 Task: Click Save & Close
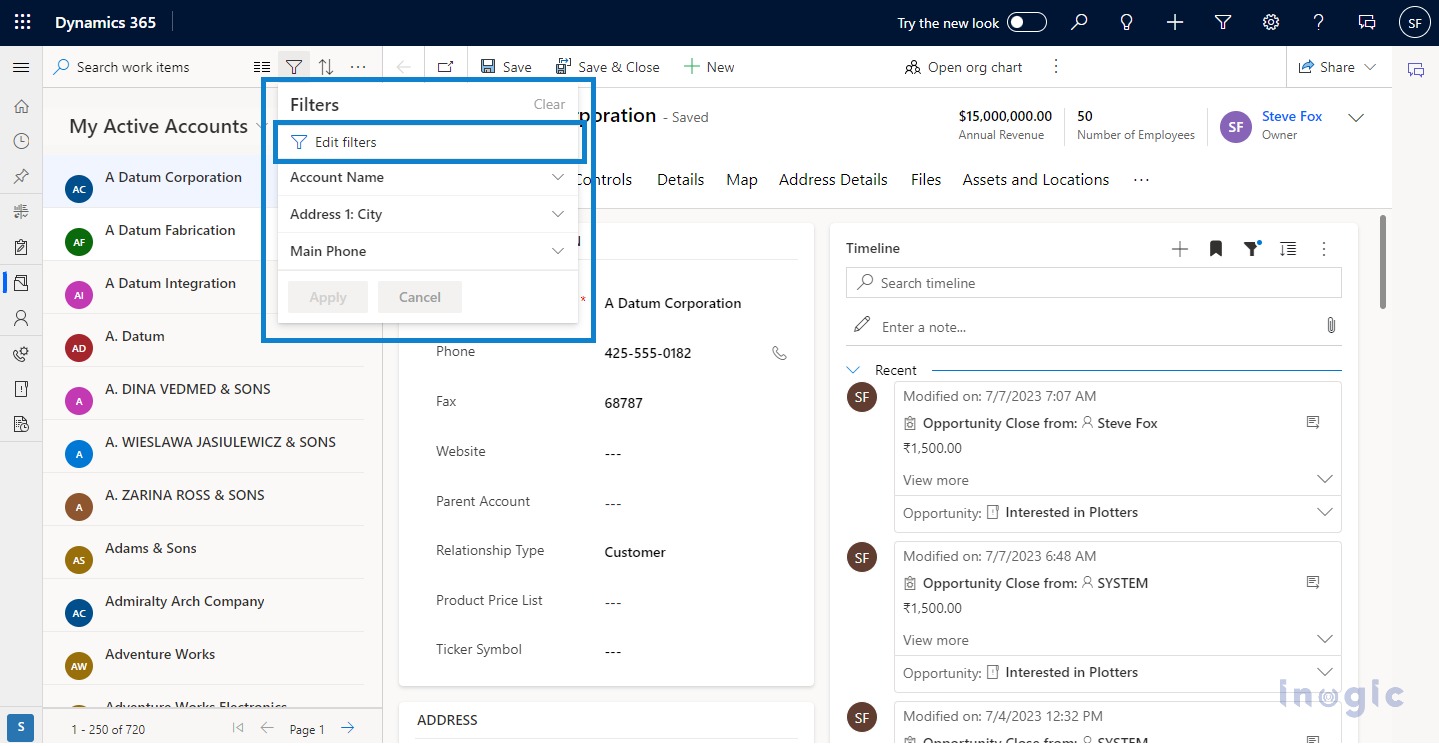pyautogui.click(x=608, y=67)
